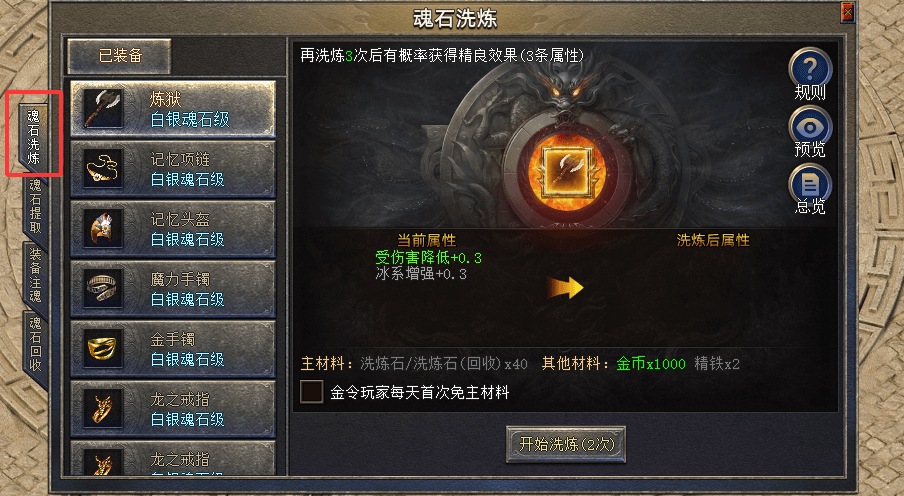Click the 已装备 button
The height and width of the screenshot is (496, 904).
point(119,55)
